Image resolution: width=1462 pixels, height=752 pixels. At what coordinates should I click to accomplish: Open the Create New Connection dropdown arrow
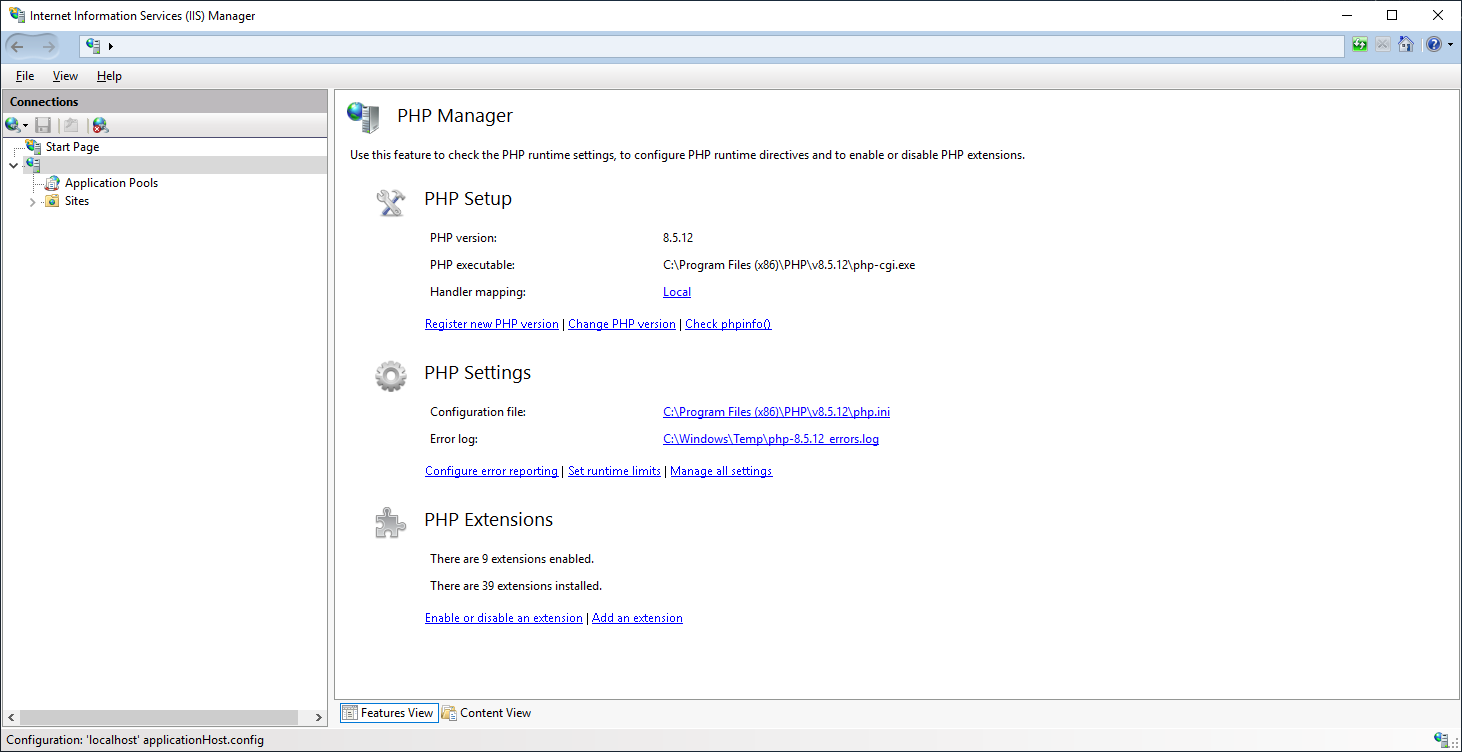(25, 126)
